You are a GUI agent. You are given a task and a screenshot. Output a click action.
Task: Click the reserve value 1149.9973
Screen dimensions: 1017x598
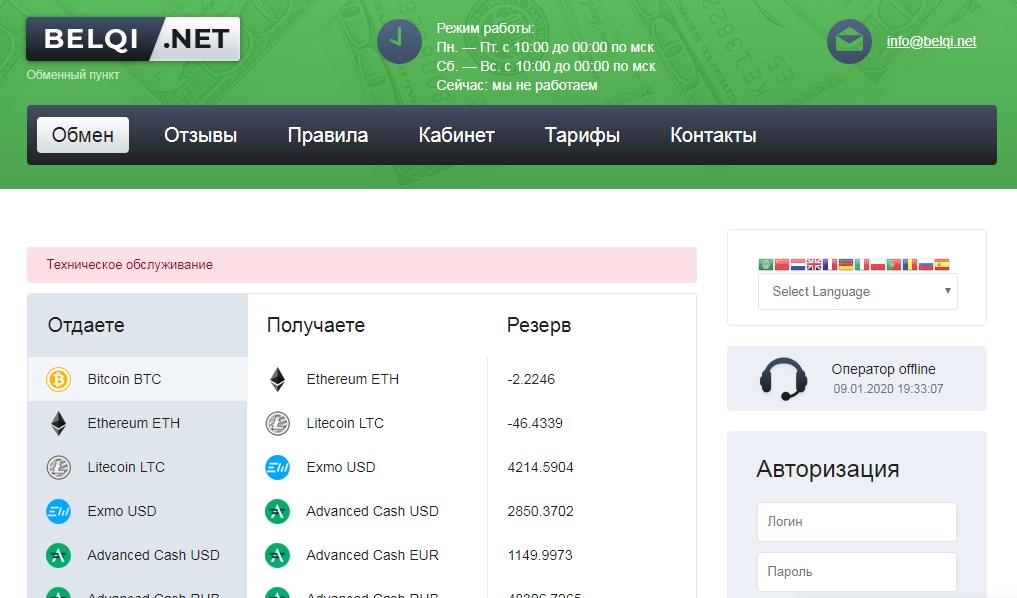tap(540, 555)
